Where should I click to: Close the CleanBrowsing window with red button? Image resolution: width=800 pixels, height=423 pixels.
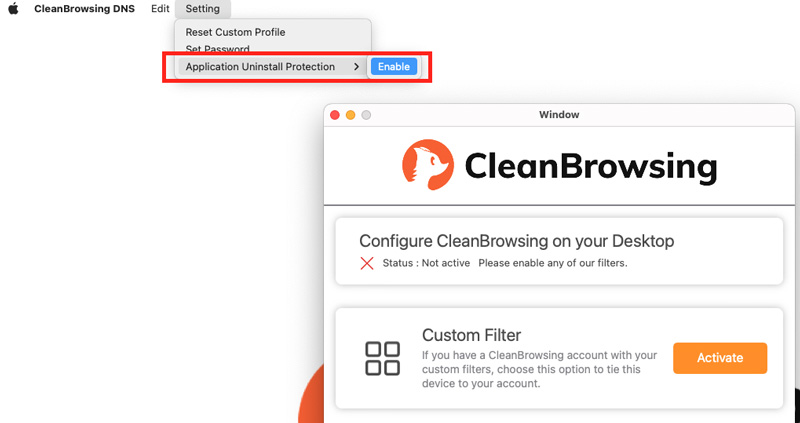click(x=335, y=115)
